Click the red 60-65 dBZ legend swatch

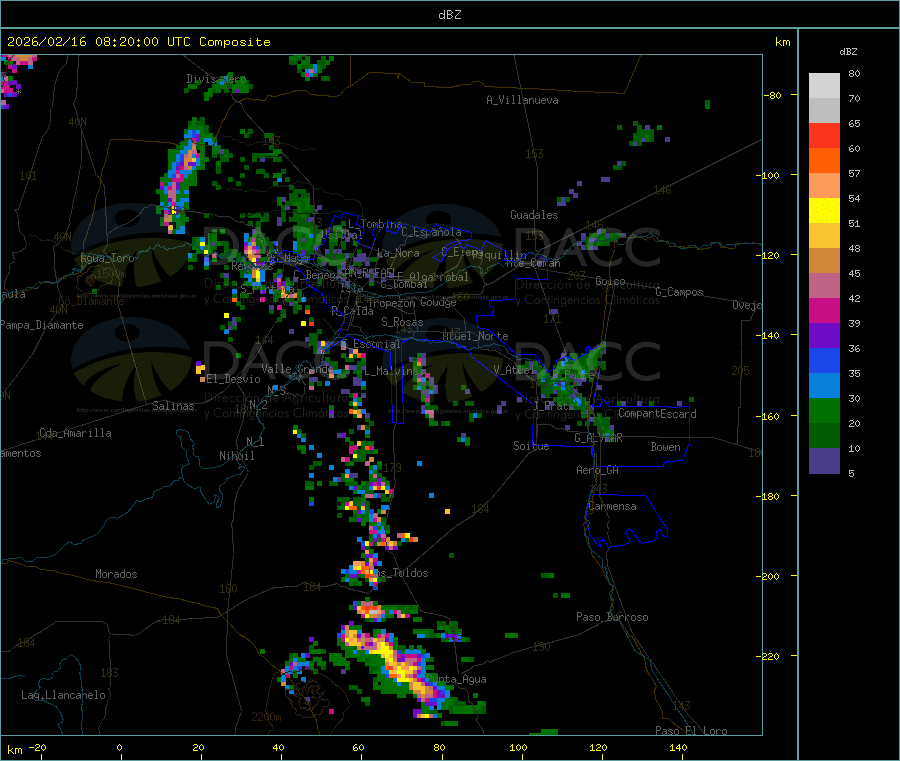(x=824, y=135)
